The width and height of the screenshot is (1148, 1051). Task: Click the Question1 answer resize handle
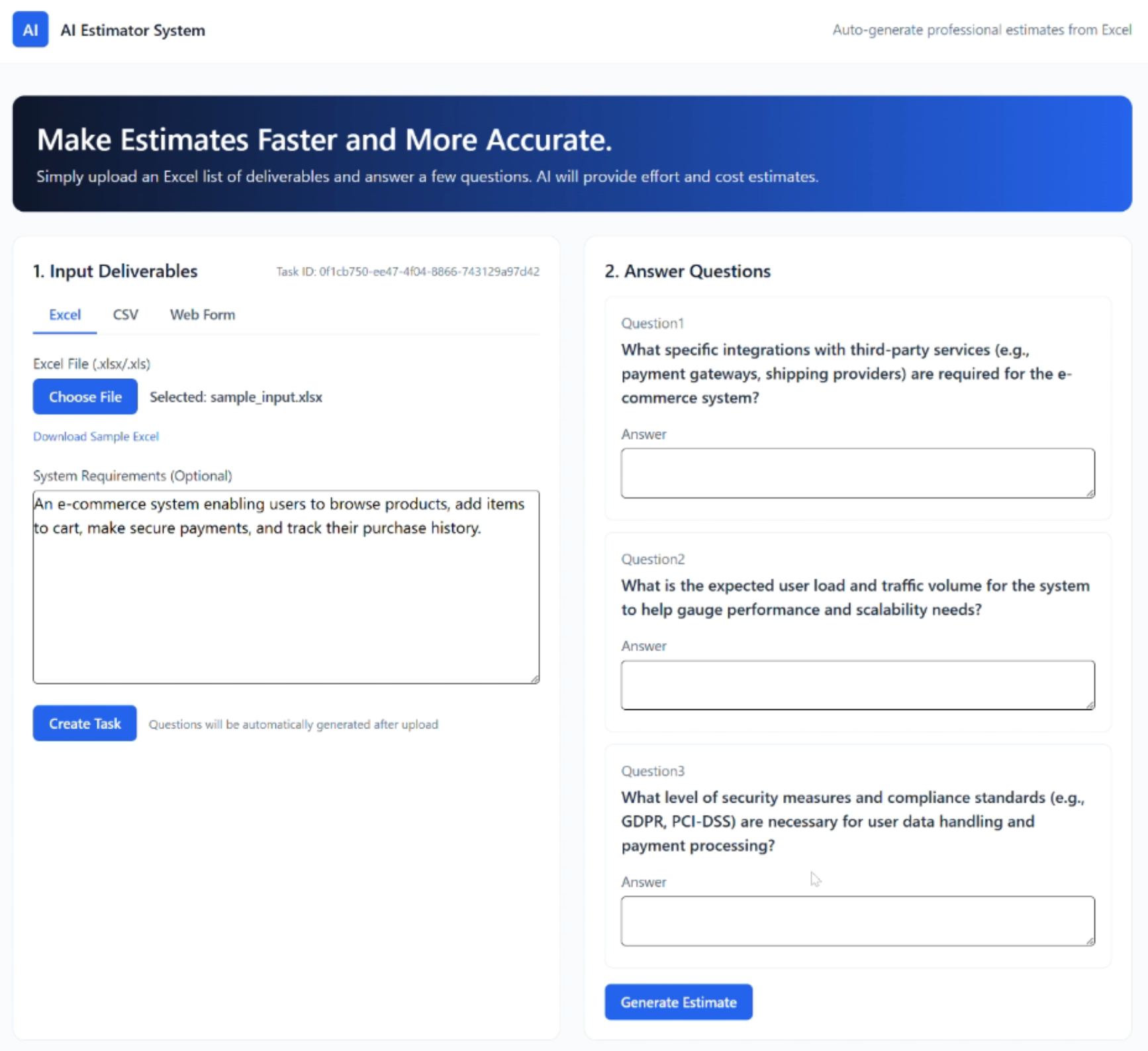tap(1090, 493)
